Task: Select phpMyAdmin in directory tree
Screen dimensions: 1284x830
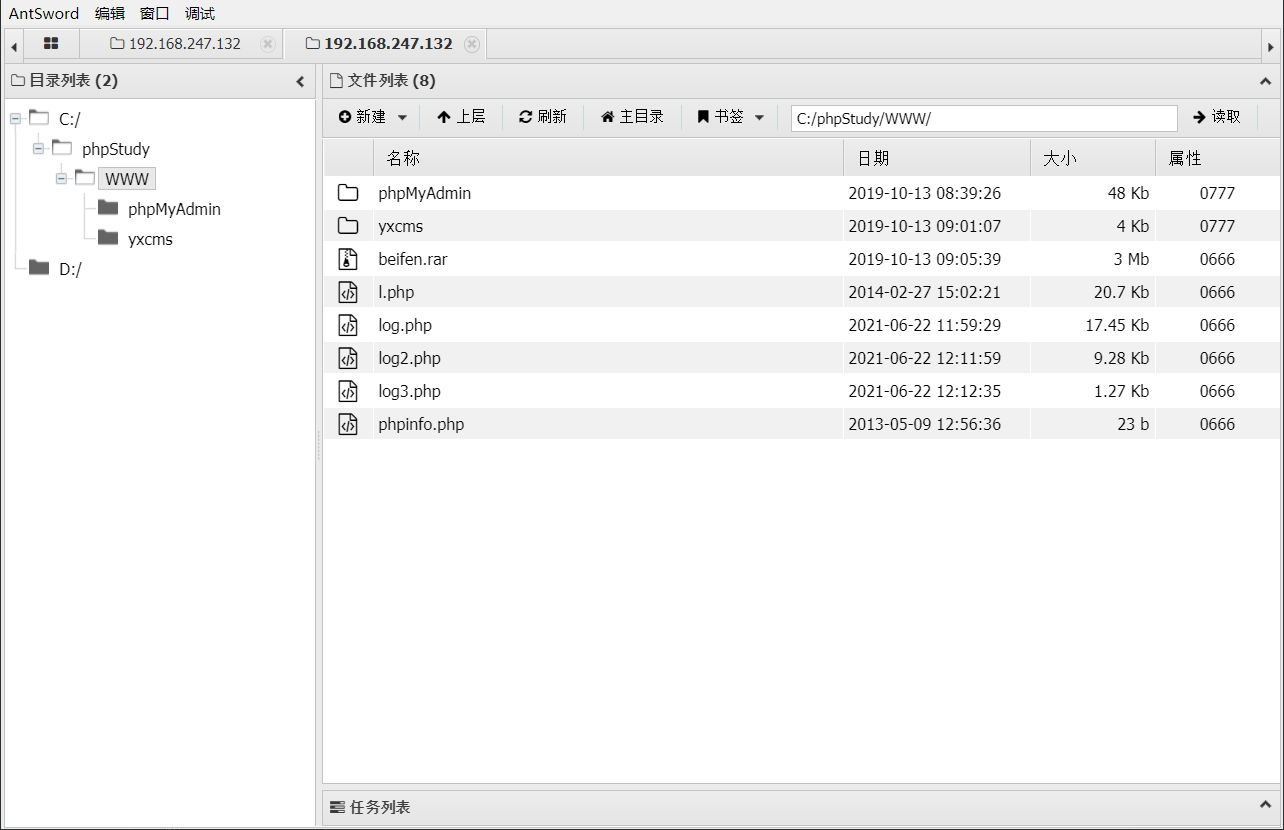Action: tap(174, 209)
